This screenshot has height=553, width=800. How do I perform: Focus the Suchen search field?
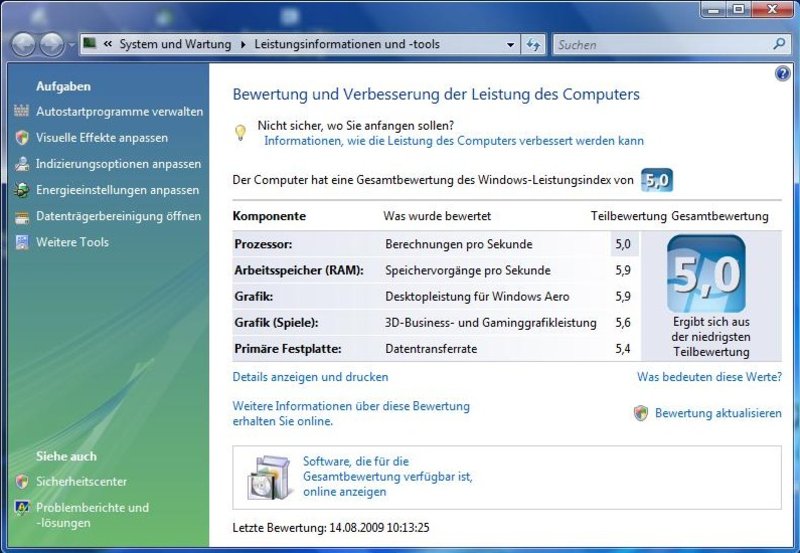pyautogui.click(x=662, y=45)
